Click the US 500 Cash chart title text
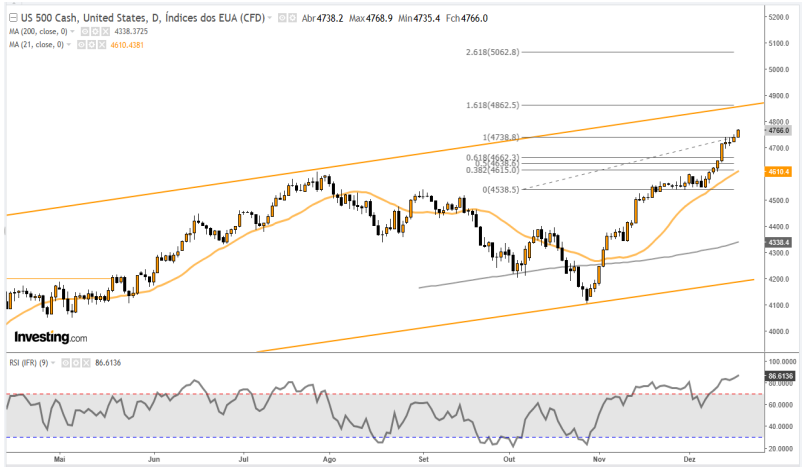 pyautogui.click(x=142, y=18)
